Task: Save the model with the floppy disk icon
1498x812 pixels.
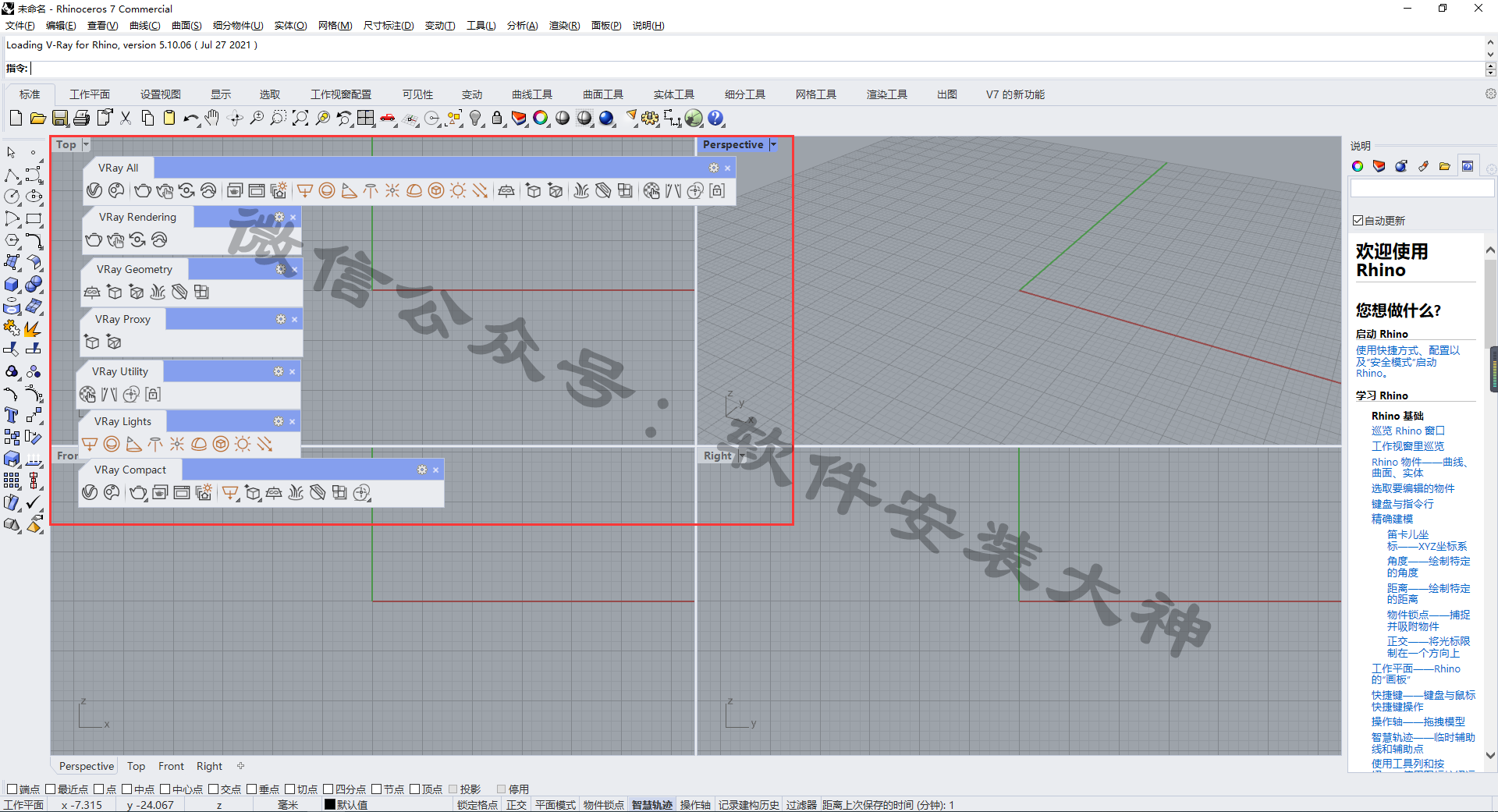Action: 60,119
